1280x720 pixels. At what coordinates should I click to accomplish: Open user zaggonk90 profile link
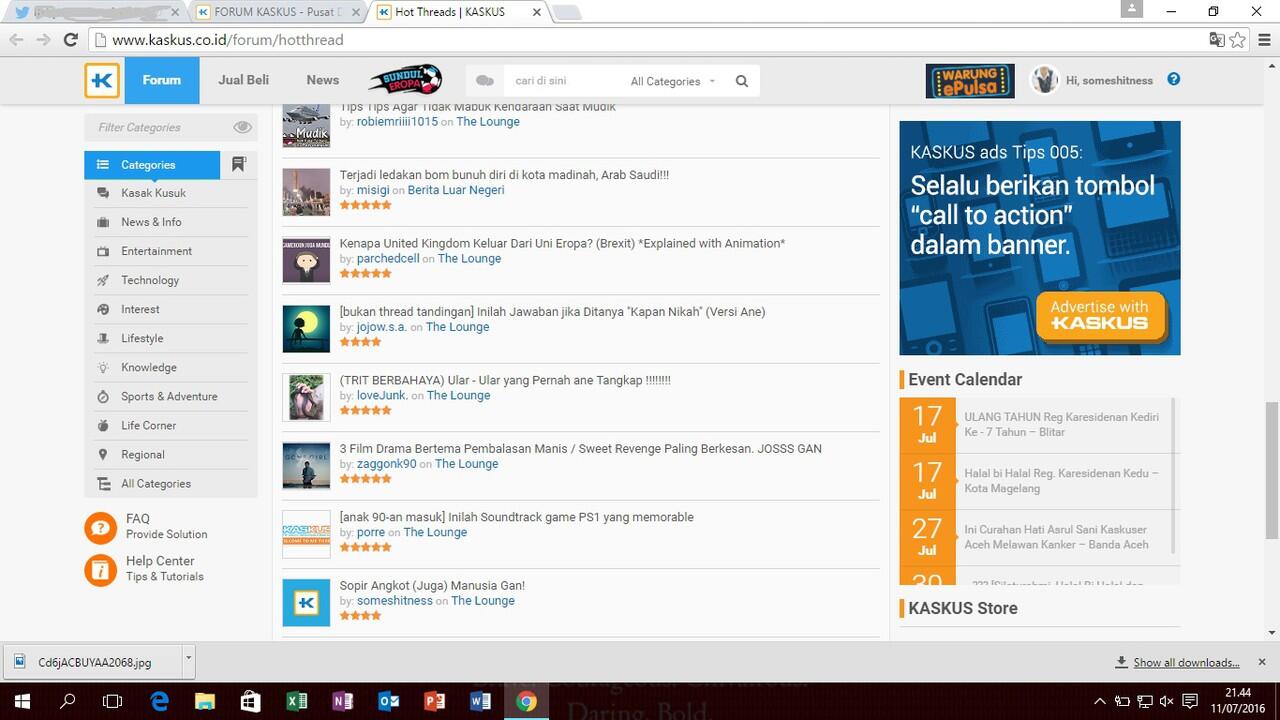pyautogui.click(x=387, y=464)
